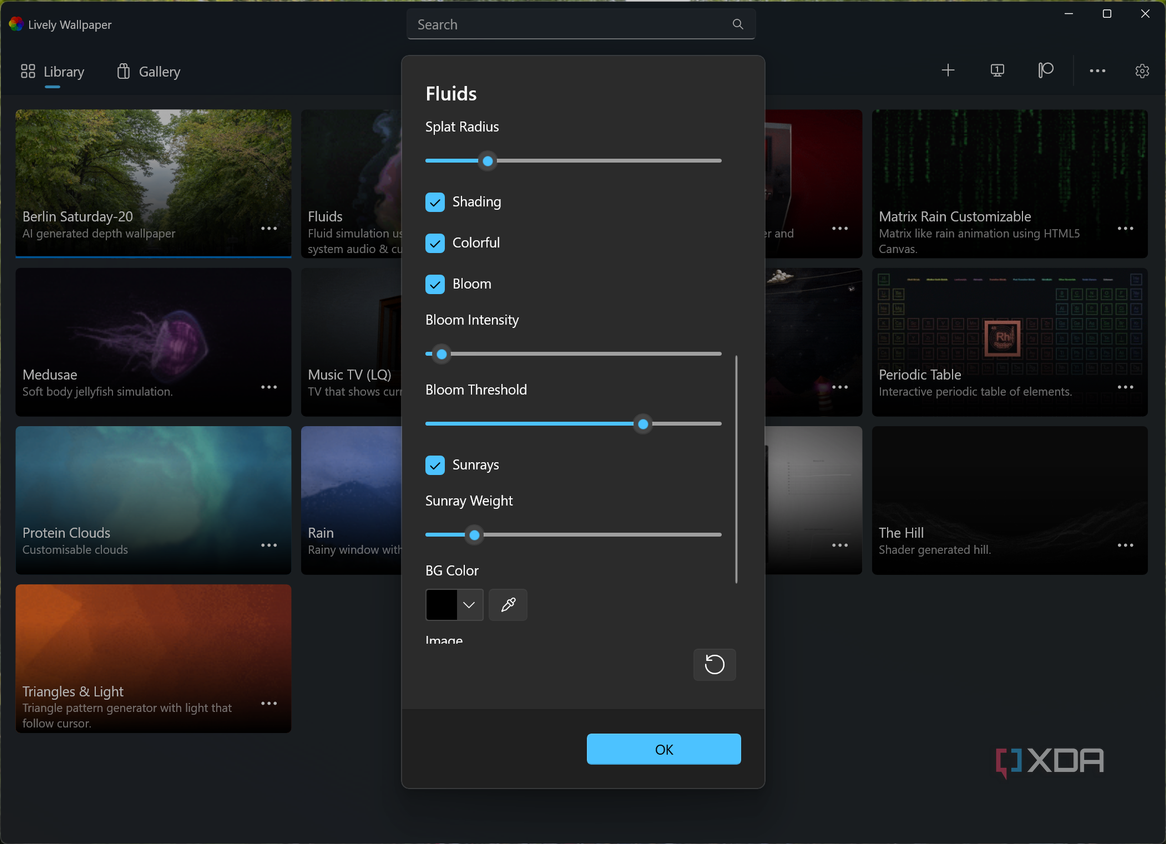
Task: Disable the Sunrays checkbox
Action: tap(435, 465)
